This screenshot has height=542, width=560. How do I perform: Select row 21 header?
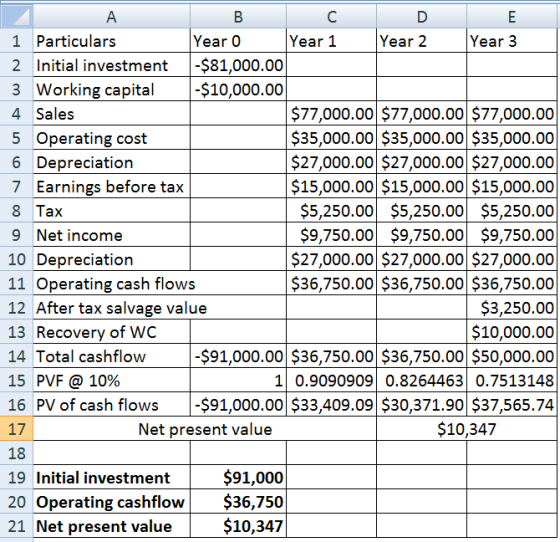(x=16, y=526)
